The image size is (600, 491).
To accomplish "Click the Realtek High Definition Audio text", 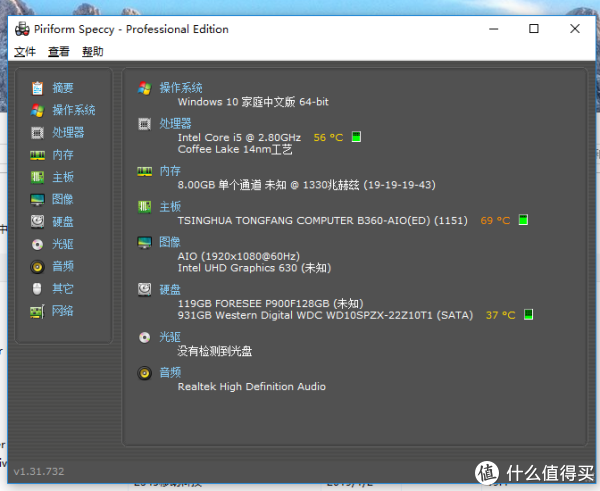I will coord(252,387).
